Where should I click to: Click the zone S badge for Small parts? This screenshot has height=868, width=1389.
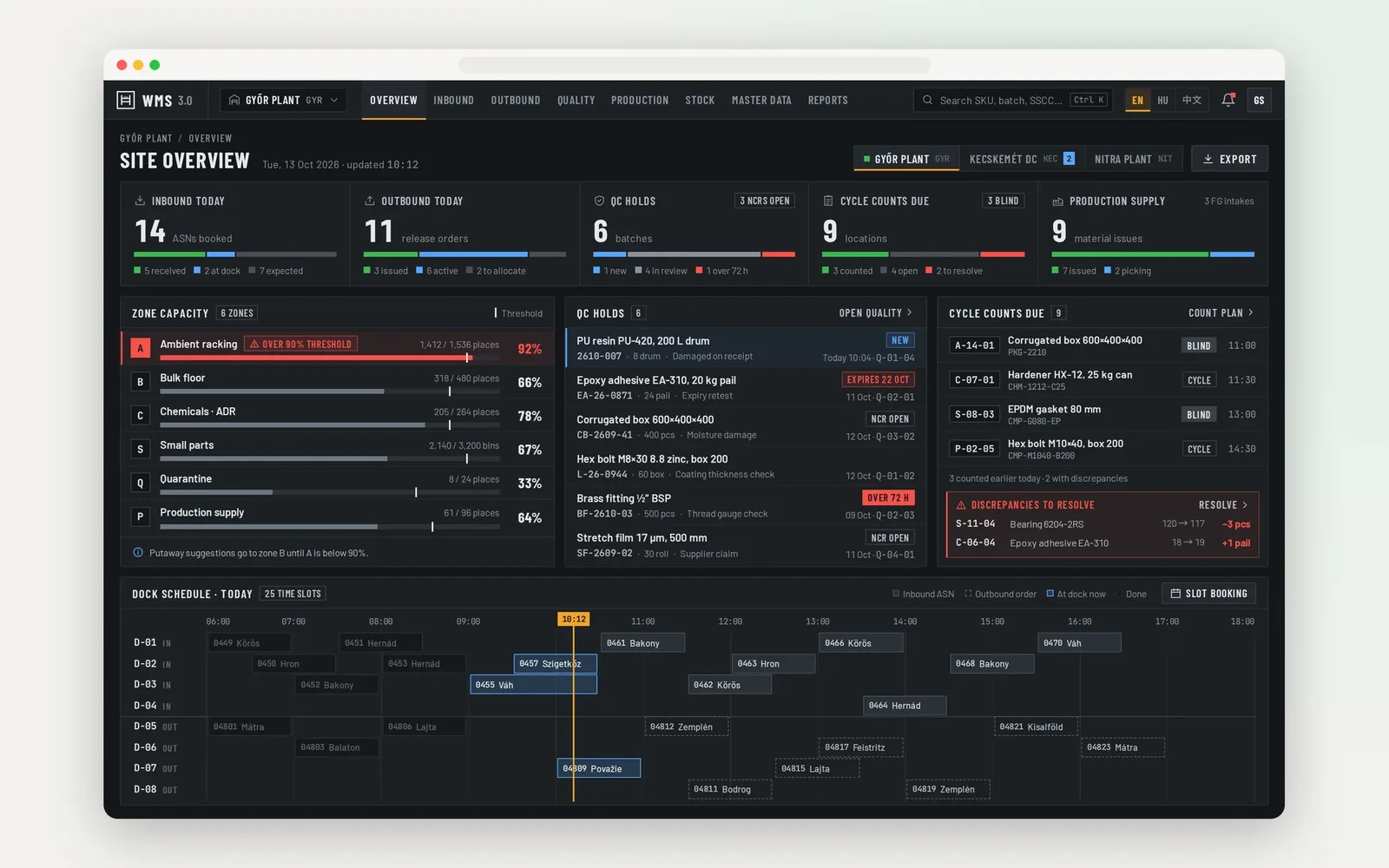[x=140, y=450]
